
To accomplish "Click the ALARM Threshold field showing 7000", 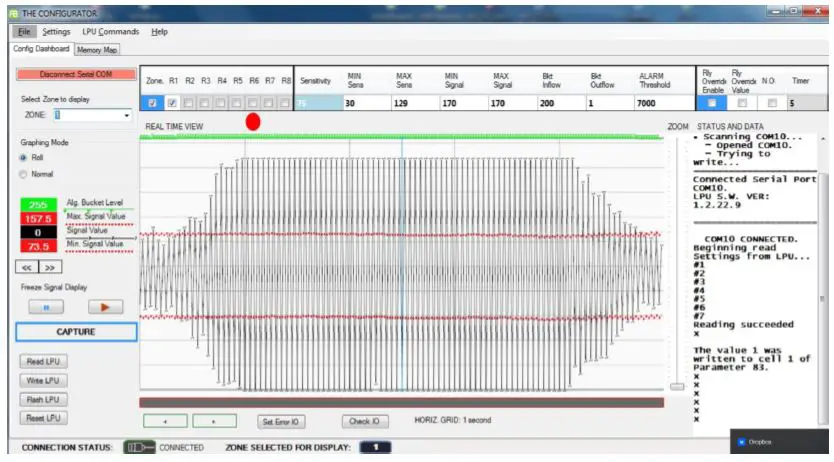I will (x=664, y=103).
